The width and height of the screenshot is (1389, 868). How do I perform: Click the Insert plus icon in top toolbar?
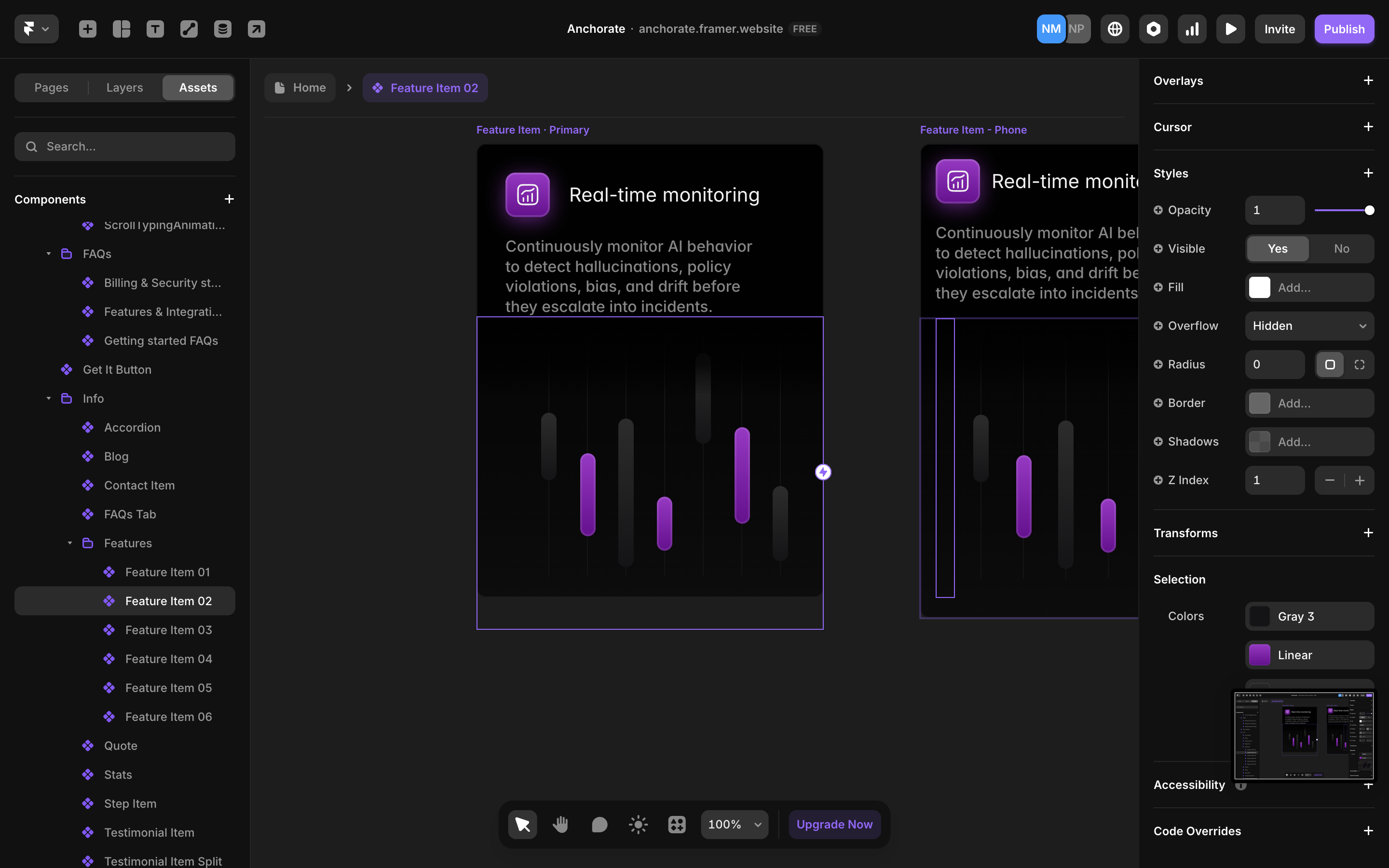[x=87, y=29]
